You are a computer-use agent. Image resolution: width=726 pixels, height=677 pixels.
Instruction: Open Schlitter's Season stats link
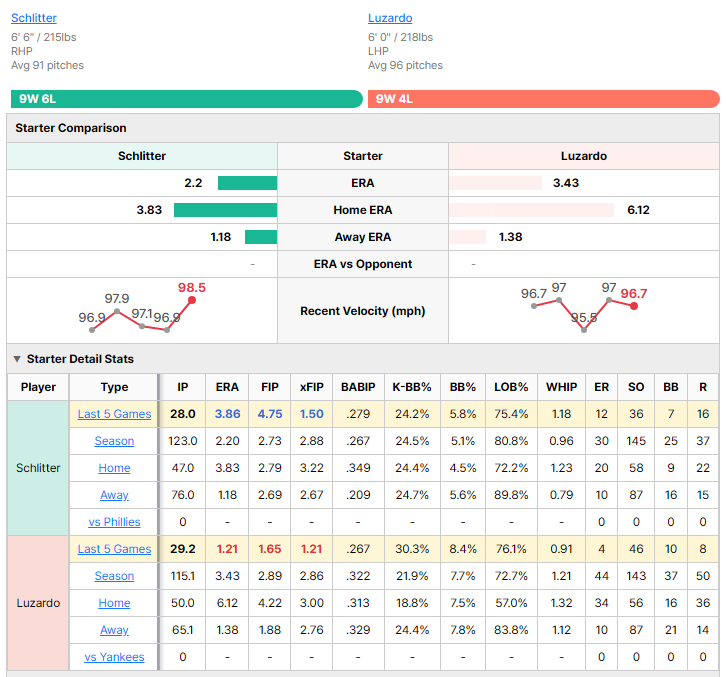coord(114,441)
